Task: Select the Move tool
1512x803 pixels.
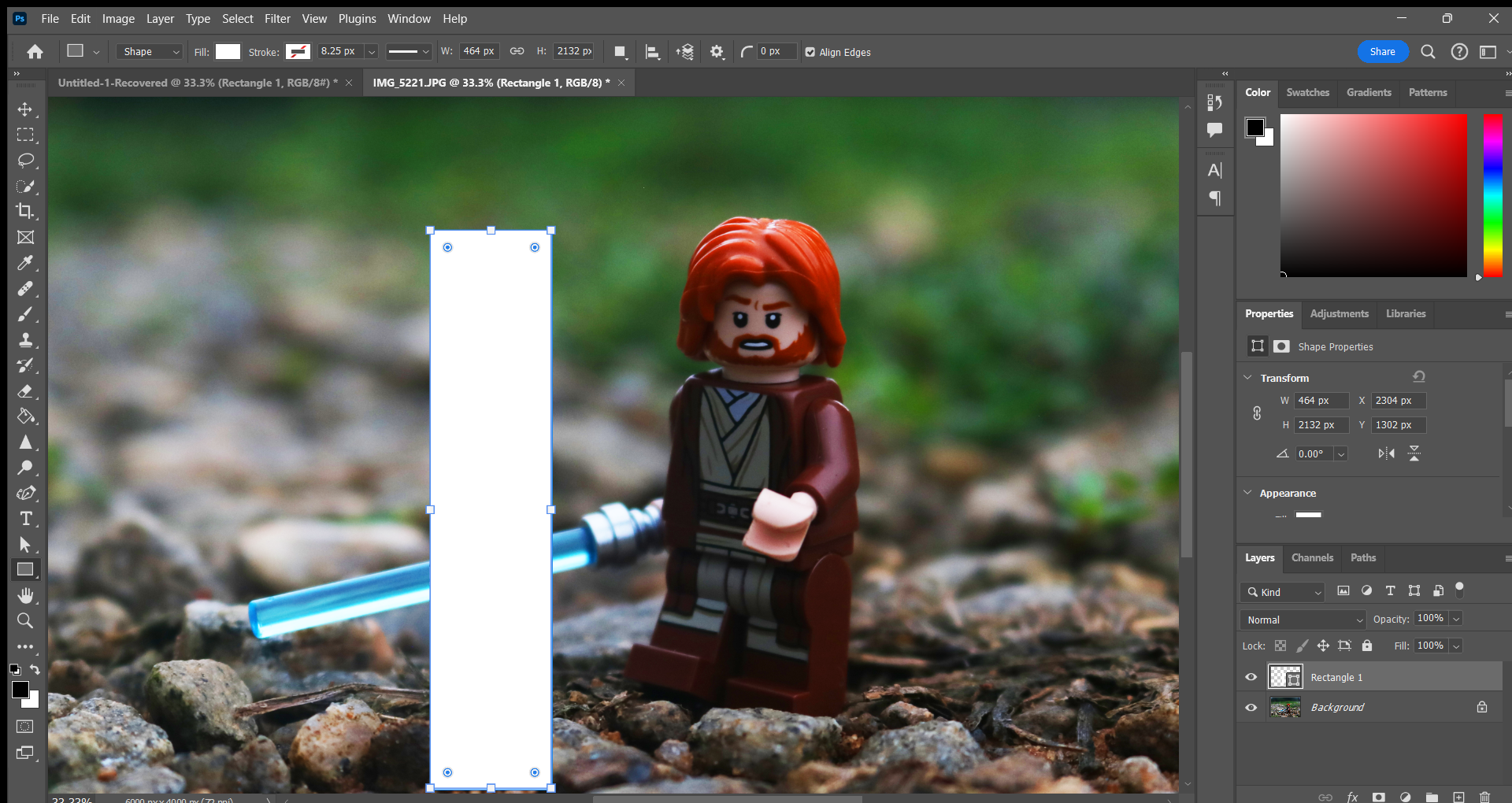Action: [x=25, y=109]
